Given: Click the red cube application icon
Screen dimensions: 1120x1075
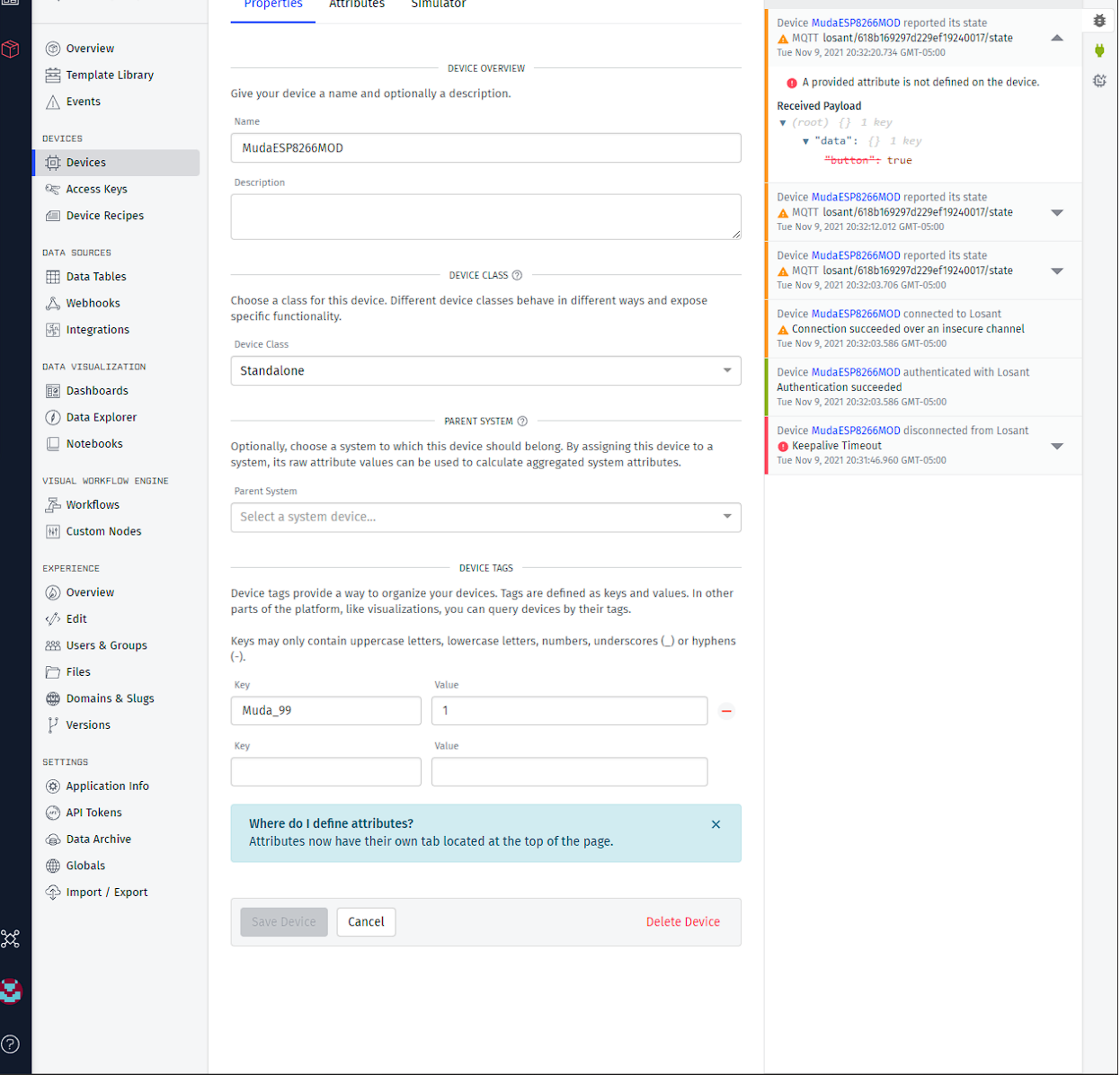Looking at the screenshot, I should click(11, 49).
